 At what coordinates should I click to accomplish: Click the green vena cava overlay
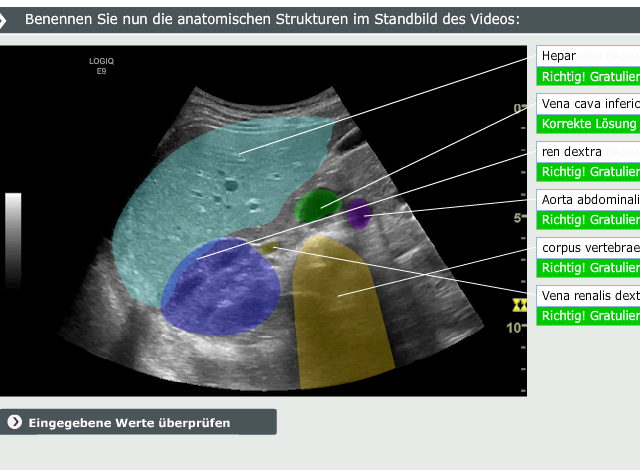(x=317, y=205)
